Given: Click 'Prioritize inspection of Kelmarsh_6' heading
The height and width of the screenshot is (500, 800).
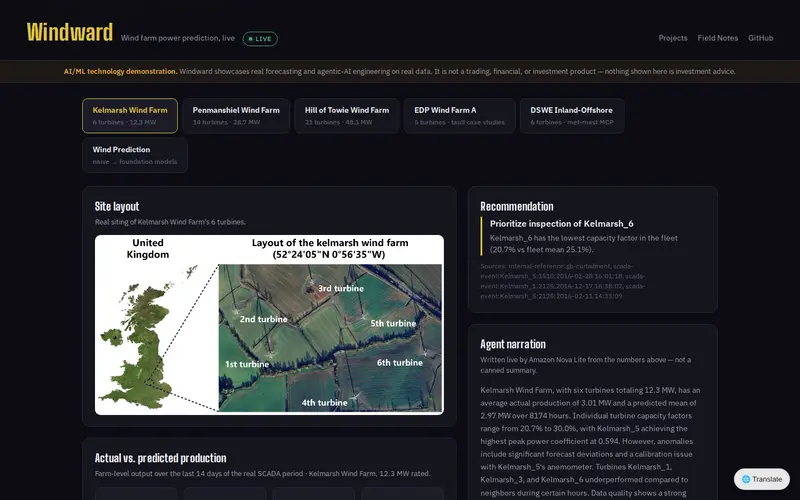Looking at the screenshot, I should tap(561, 223).
